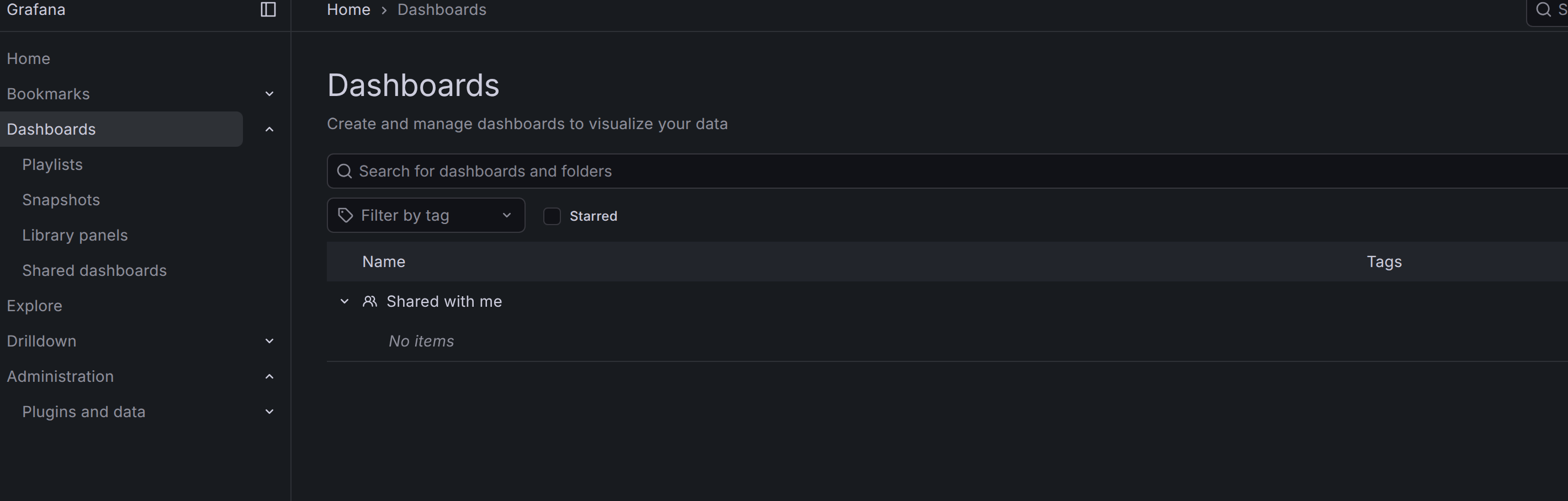Click the top-right search magnifier icon
This screenshot has width=1568, height=501.
pyautogui.click(x=1543, y=10)
